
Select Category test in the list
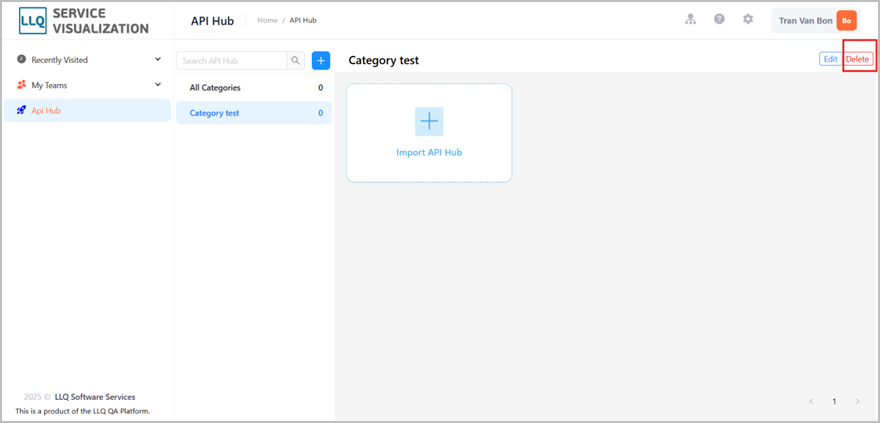click(254, 113)
